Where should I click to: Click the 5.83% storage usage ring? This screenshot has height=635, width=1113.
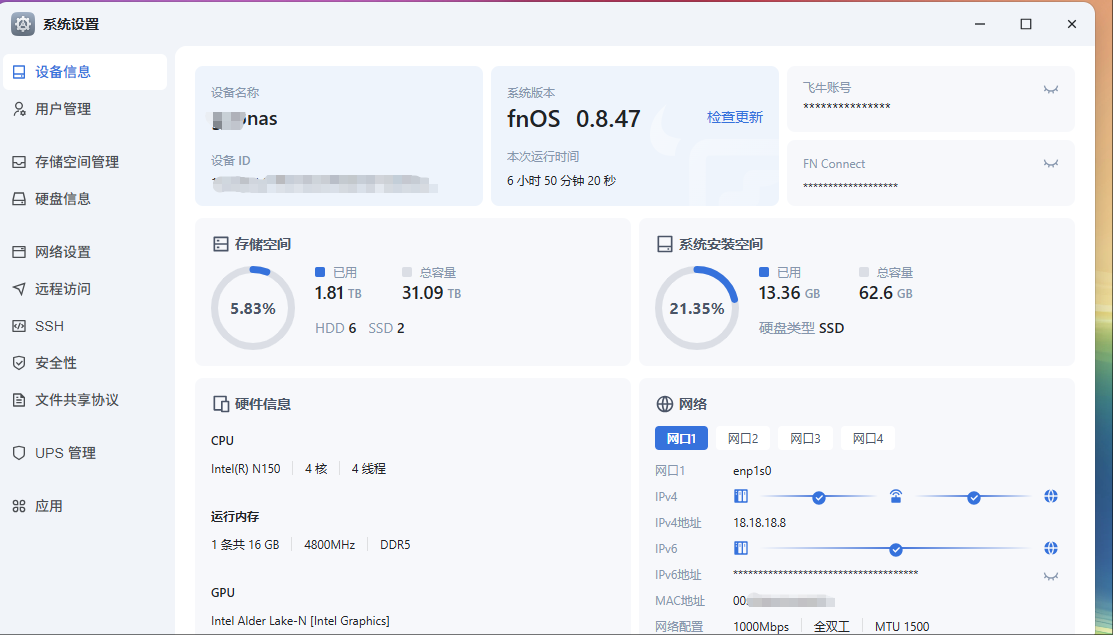click(x=253, y=308)
